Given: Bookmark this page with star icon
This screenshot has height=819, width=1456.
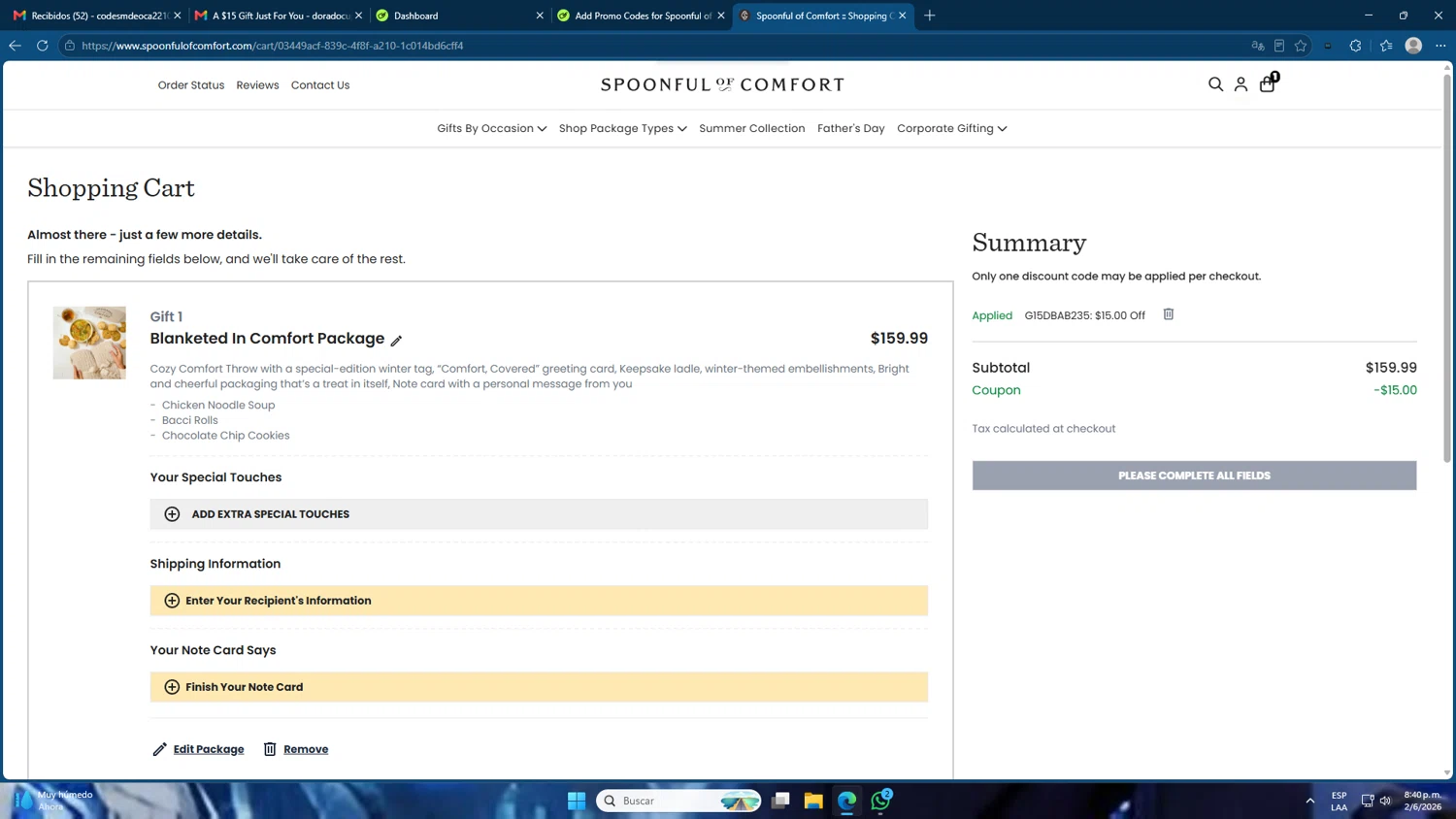Looking at the screenshot, I should (1301, 46).
